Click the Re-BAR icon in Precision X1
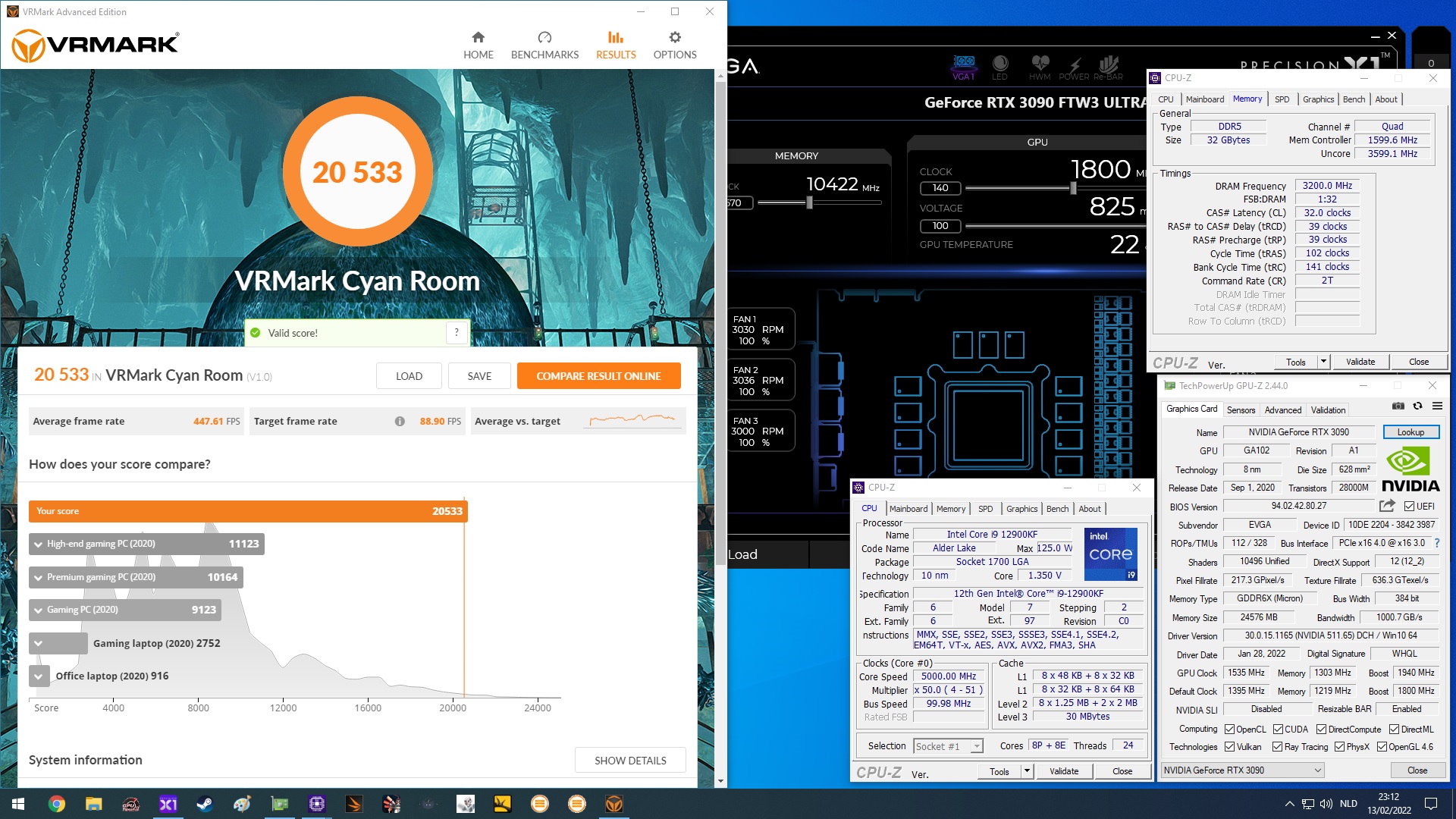The image size is (1456, 819). tap(1108, 67)
